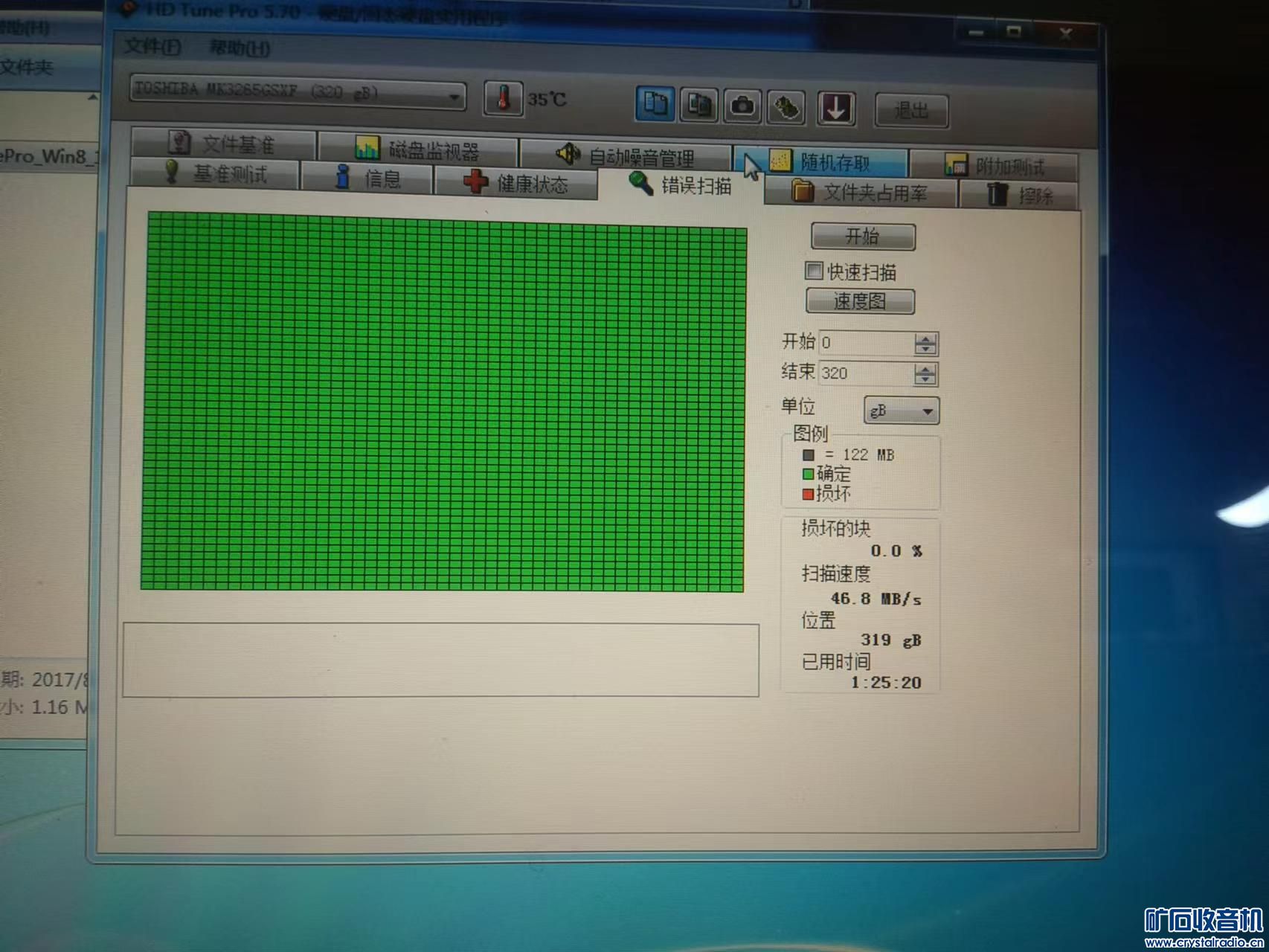Maximize the HD Tune Pro window
This screenshot has height=952, width=1269.
click(x=1014, y=32)
